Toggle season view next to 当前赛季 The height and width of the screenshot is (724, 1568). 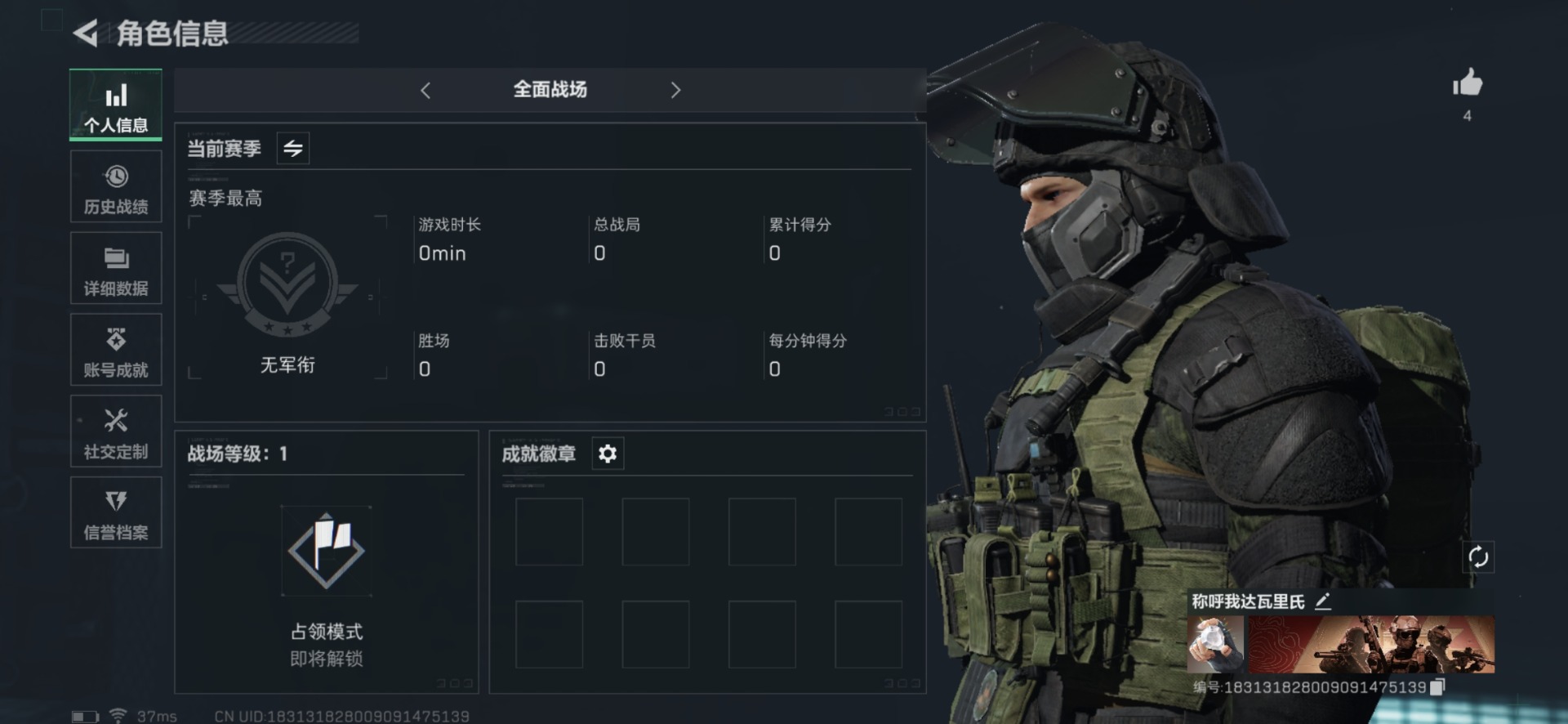pyautogui.click(x=293, y=148)
